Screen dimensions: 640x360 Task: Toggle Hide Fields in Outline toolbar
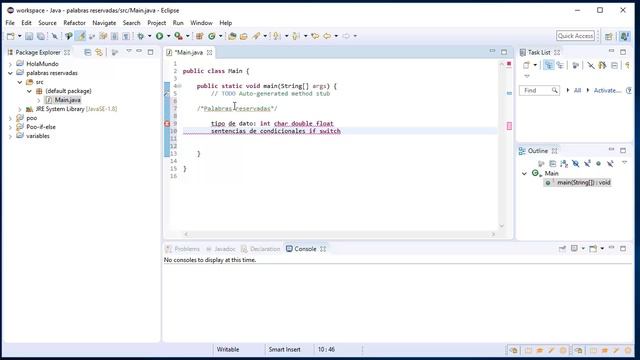pyautogui.click(x=576, y=164)
